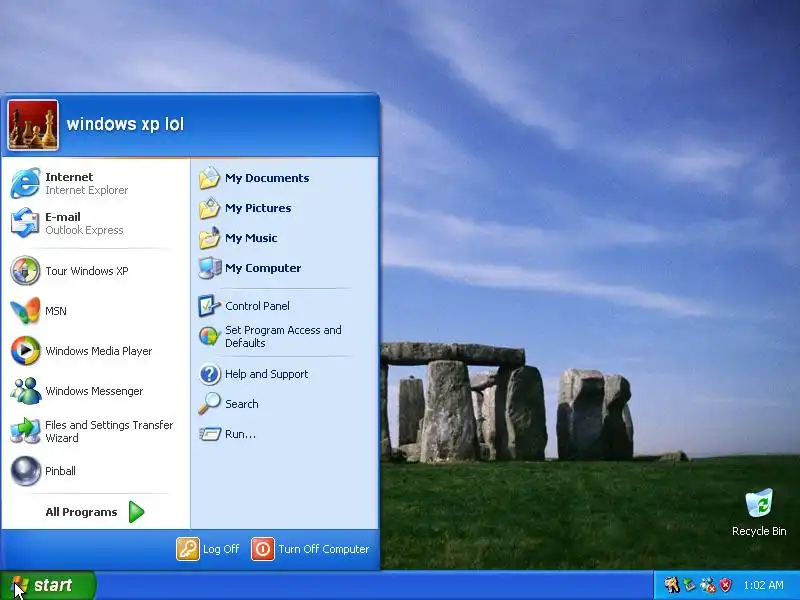Click the Outlook Express envelope icon

point(25,223)
